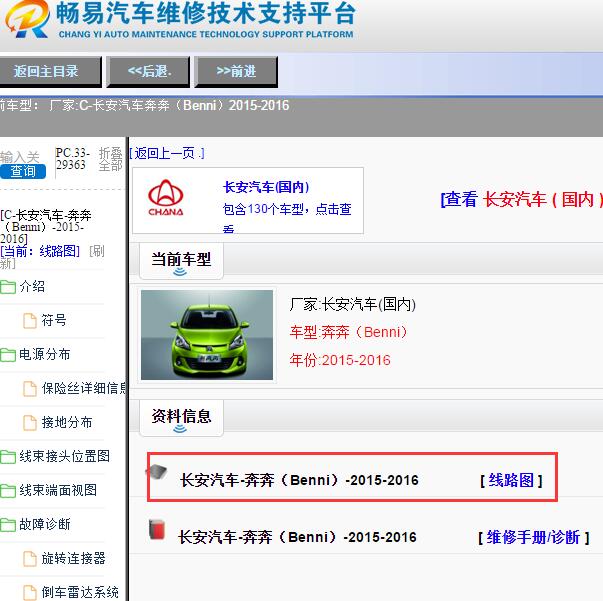Select the 当前车型 tab

coord(181,261)
